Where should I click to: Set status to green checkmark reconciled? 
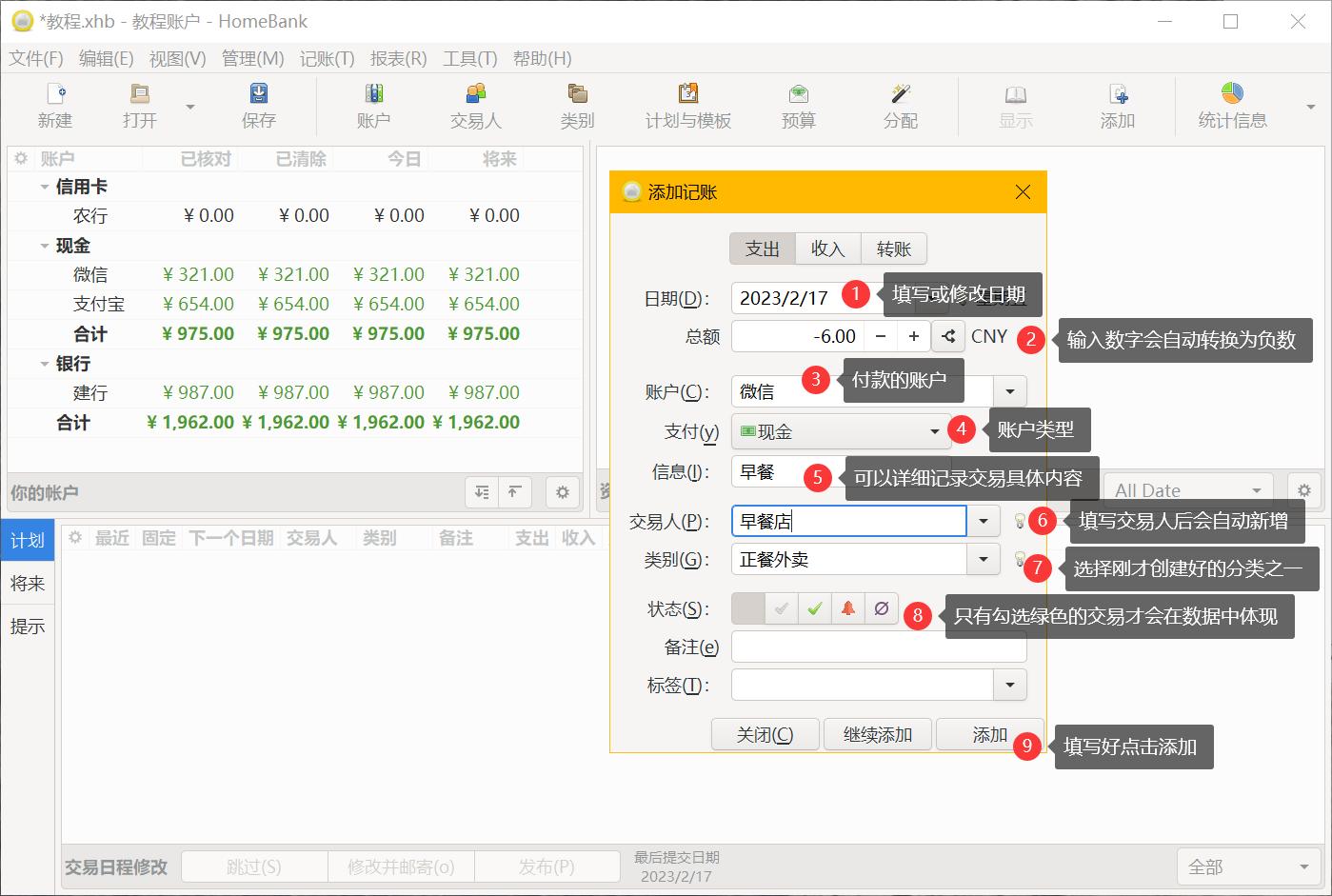coord(814,608)
